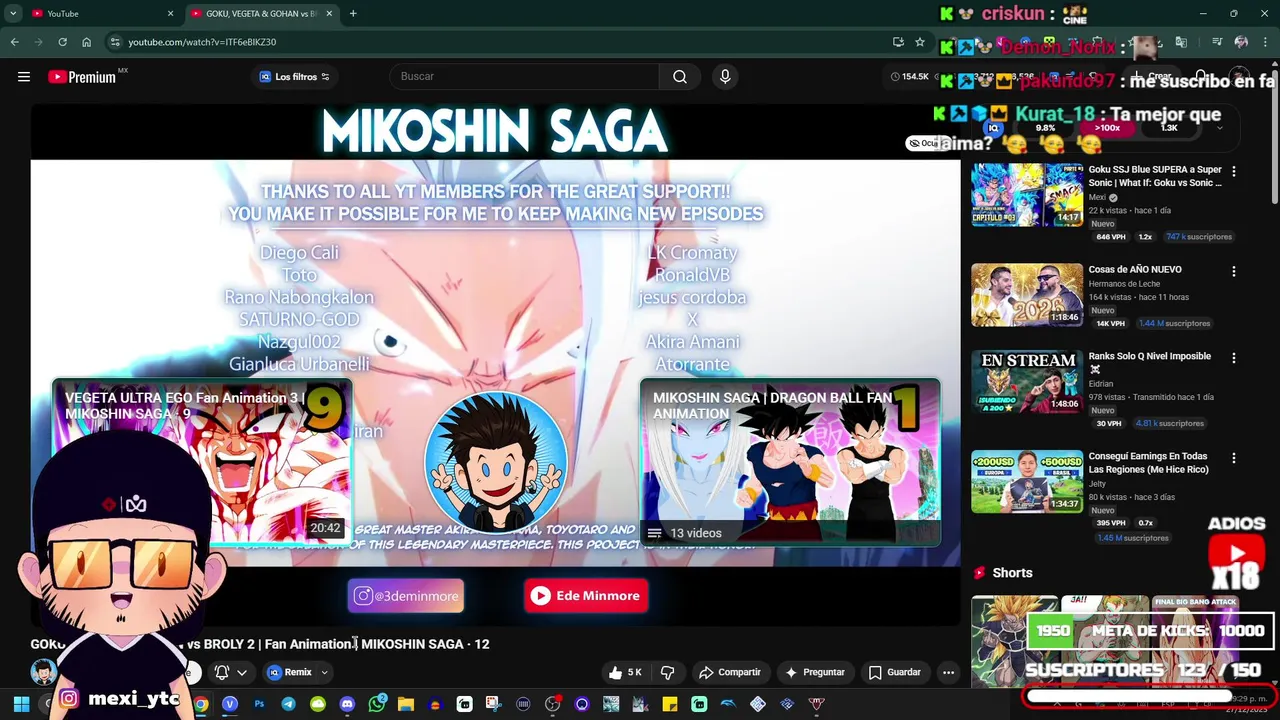The image size is (1280, 720).
Task: Reload the page with the refresh icon
Action: tap(62, 42)
